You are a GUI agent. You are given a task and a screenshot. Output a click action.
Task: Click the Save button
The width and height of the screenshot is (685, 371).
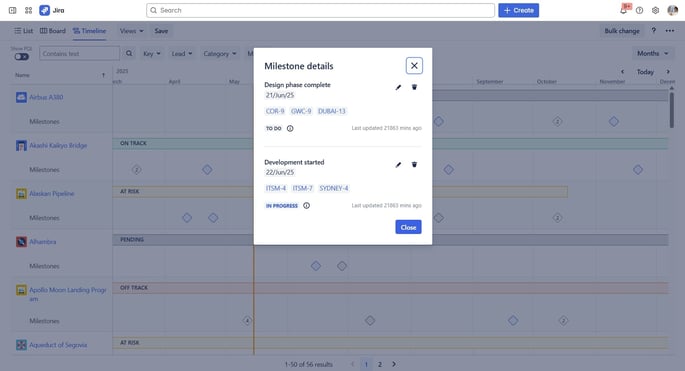tap(161, 31)
